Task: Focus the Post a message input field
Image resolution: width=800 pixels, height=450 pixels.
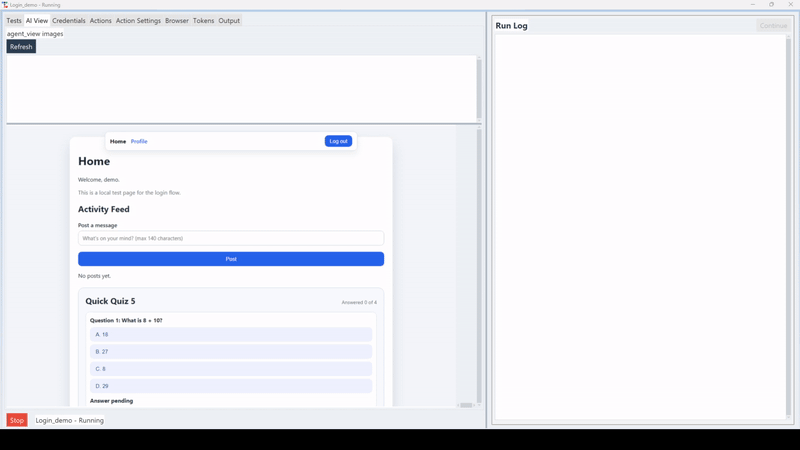Action: click(231, 238)
